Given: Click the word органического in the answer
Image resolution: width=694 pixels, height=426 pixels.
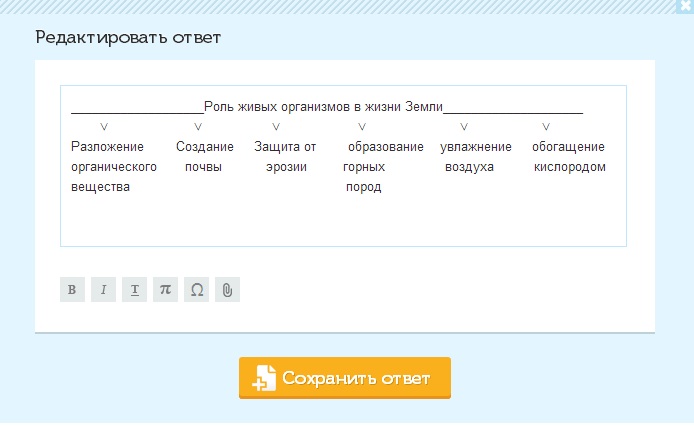Looking at the screenshot, I should [x=114, y=167].
